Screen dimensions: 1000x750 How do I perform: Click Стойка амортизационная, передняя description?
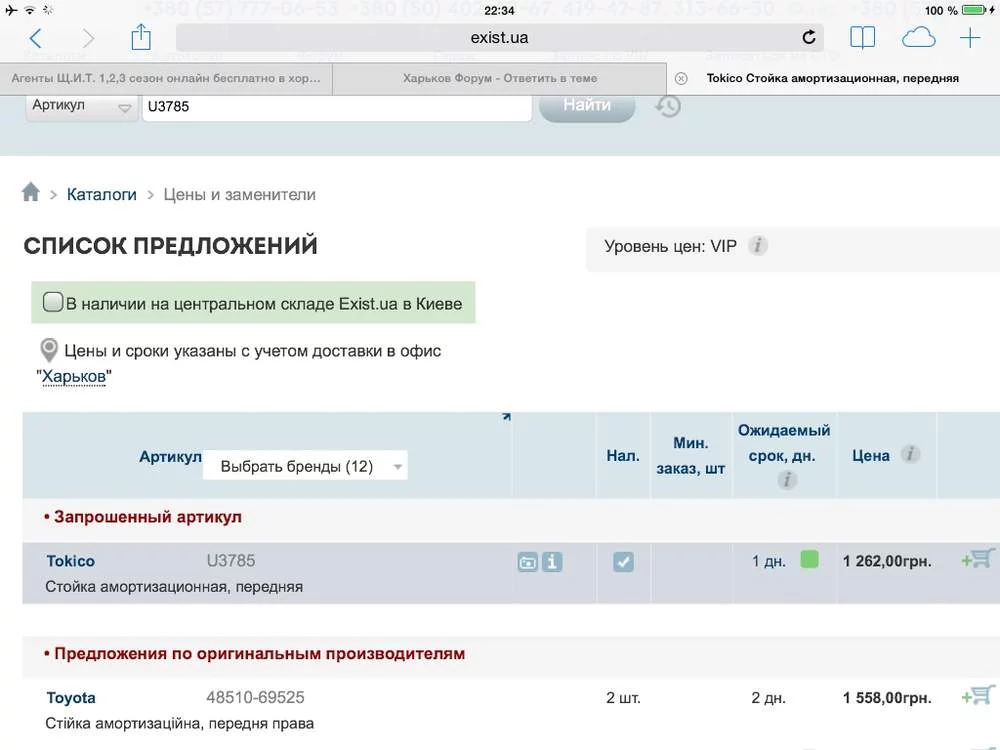(x=174, y=587)
